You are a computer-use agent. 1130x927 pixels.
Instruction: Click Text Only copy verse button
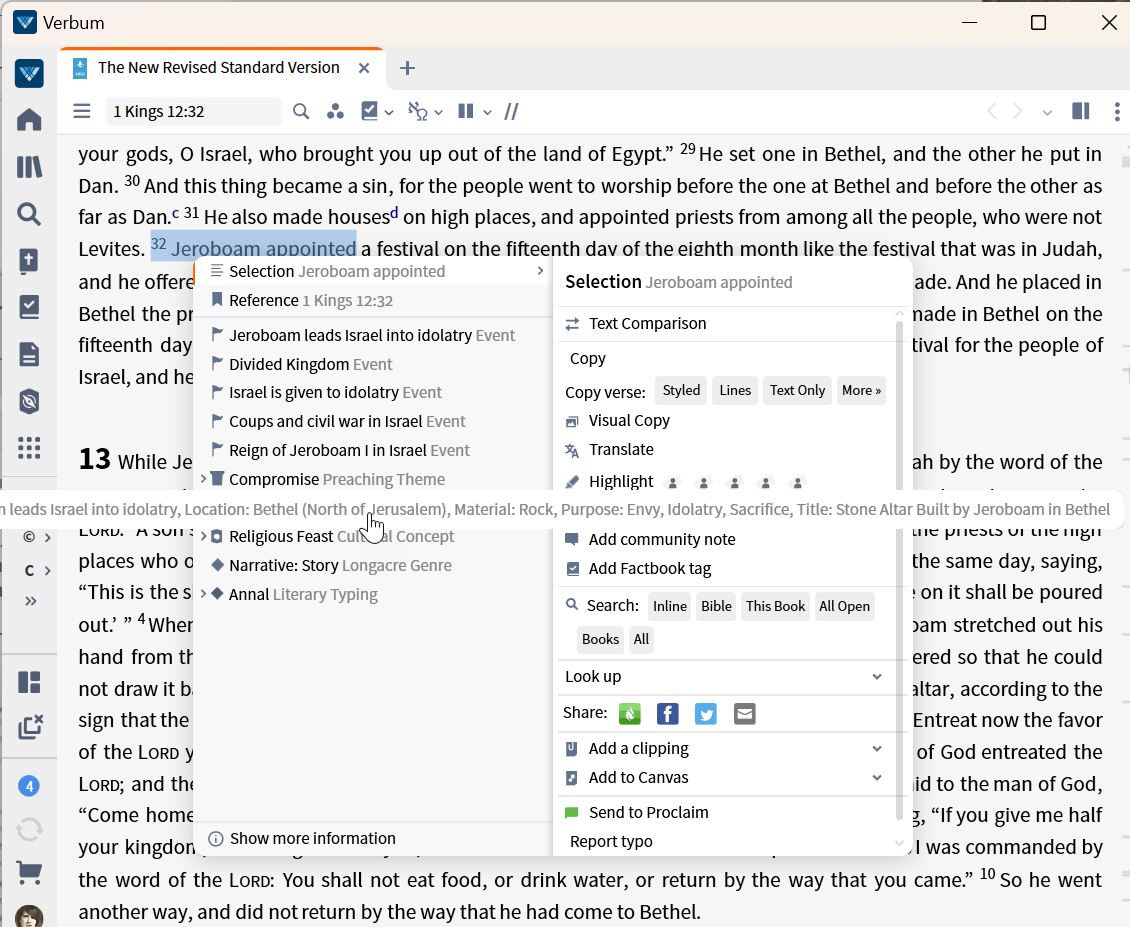(797, 390)
